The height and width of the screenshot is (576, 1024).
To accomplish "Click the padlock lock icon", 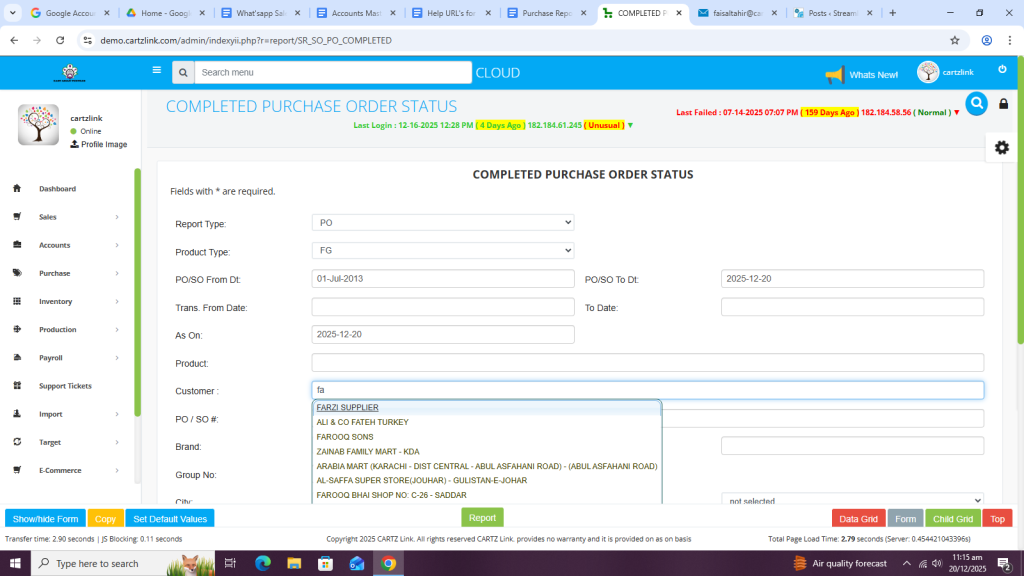I will [1004, 104].
